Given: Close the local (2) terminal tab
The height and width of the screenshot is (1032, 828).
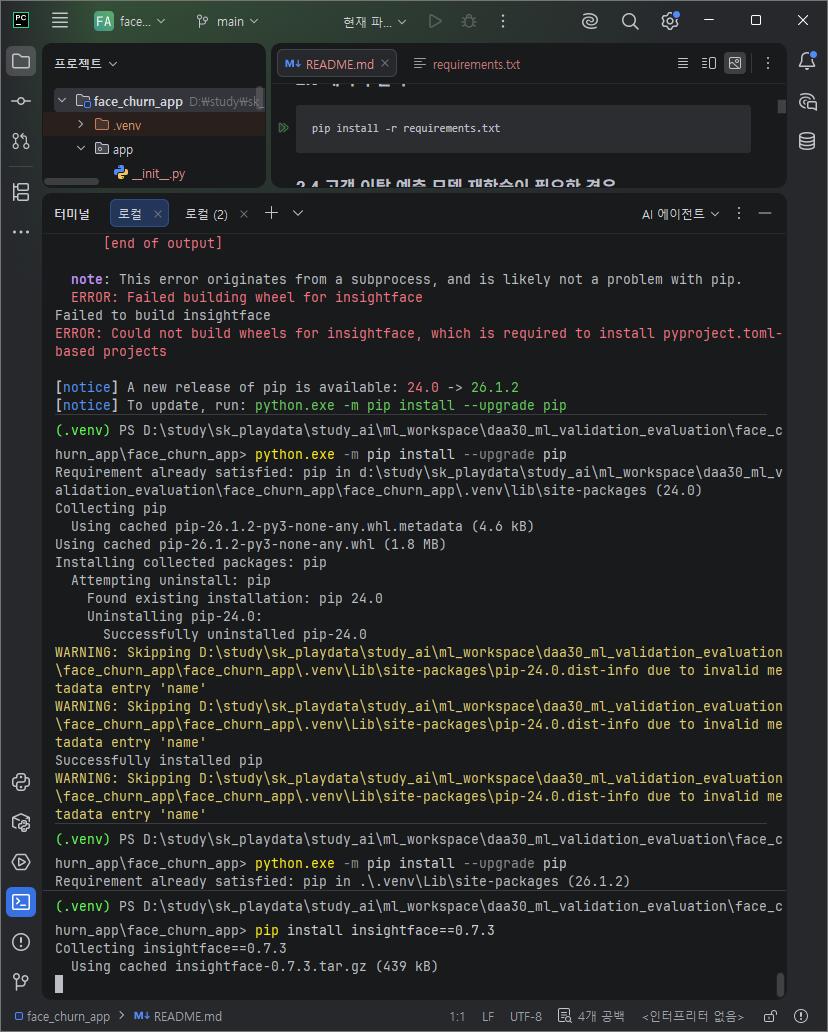Looking at the screenshot, I should click(x=244, y=214).
